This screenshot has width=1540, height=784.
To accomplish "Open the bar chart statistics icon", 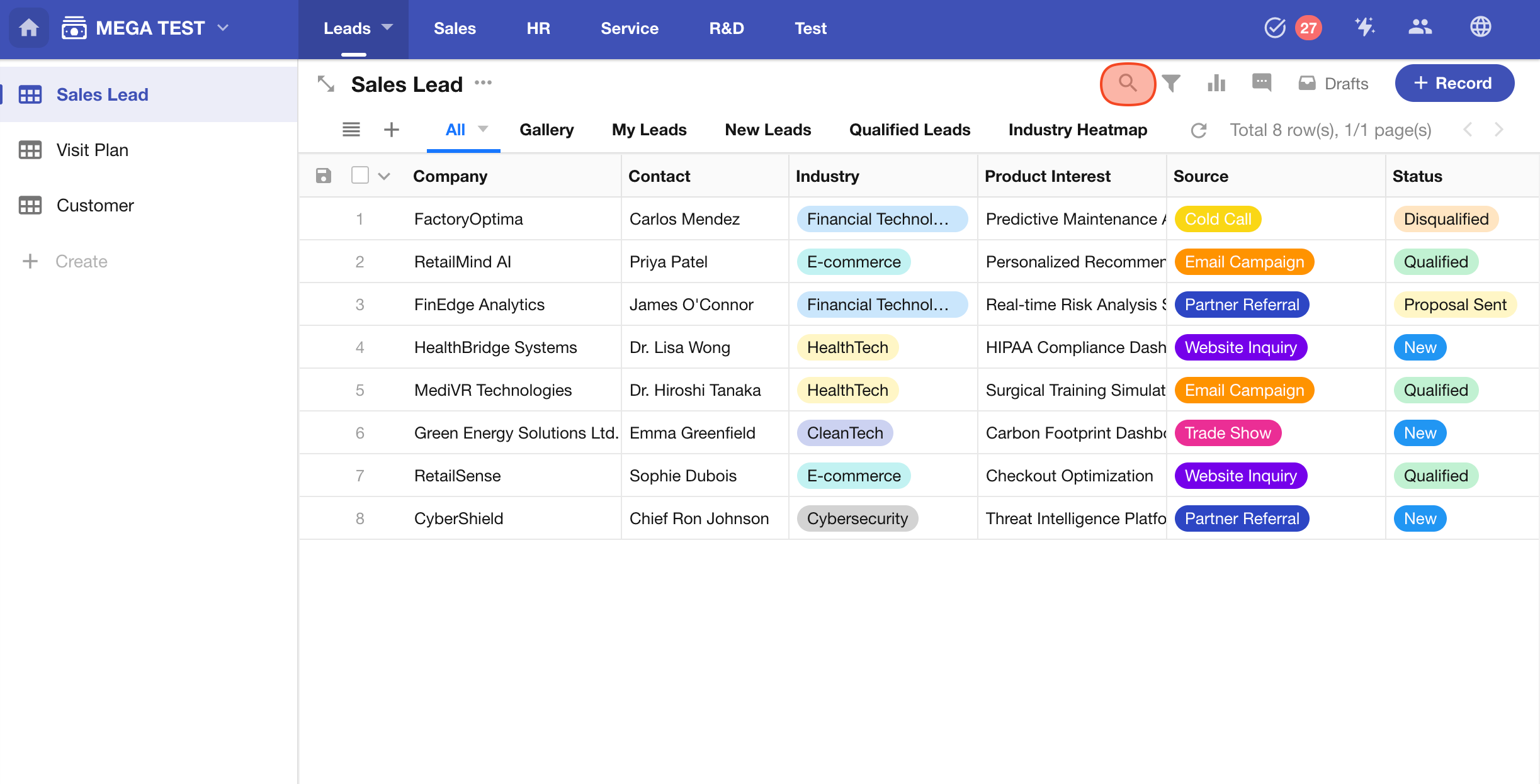I will 1216,84.
